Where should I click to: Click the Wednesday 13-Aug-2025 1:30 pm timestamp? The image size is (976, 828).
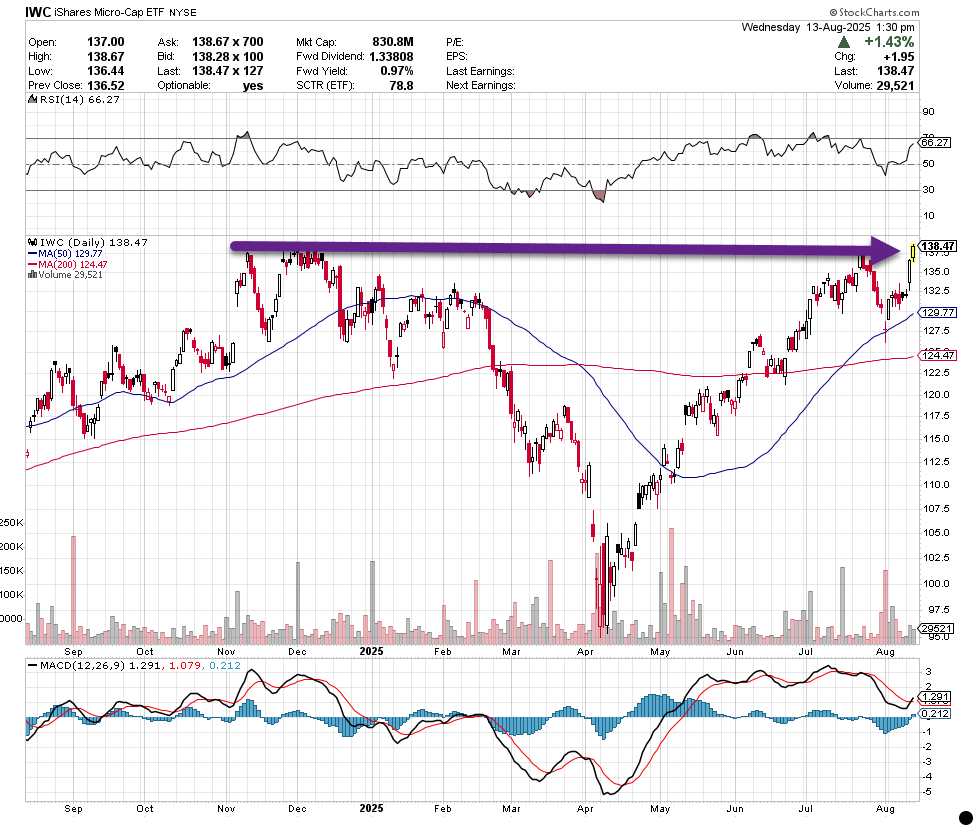click(828, 27)
